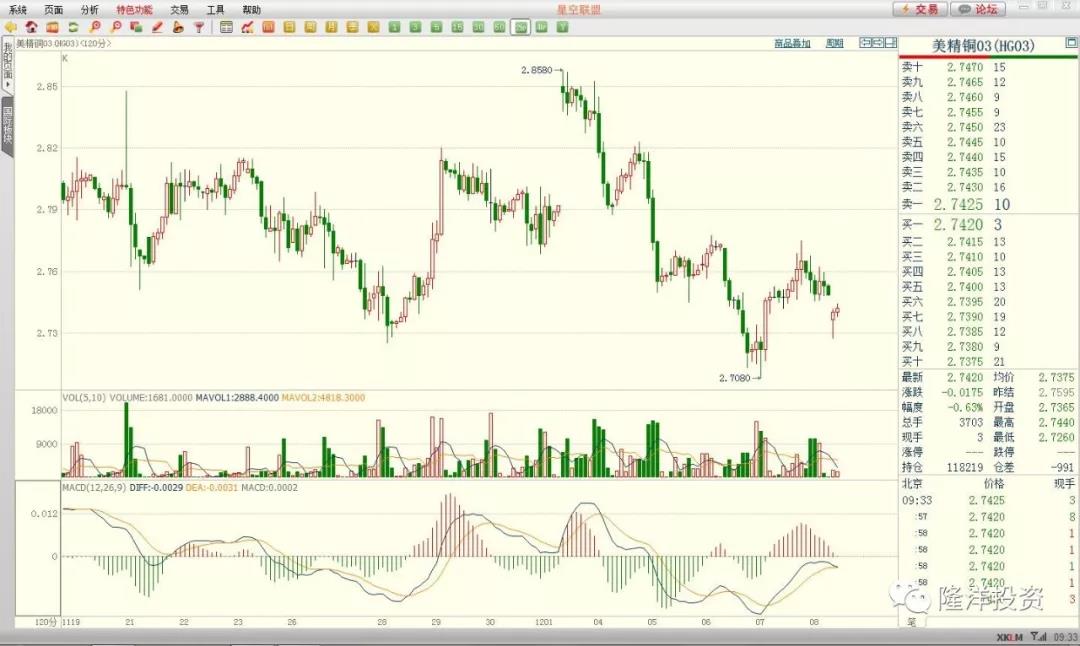Click the right-arrow box icon above chart

tap(878, 43)
